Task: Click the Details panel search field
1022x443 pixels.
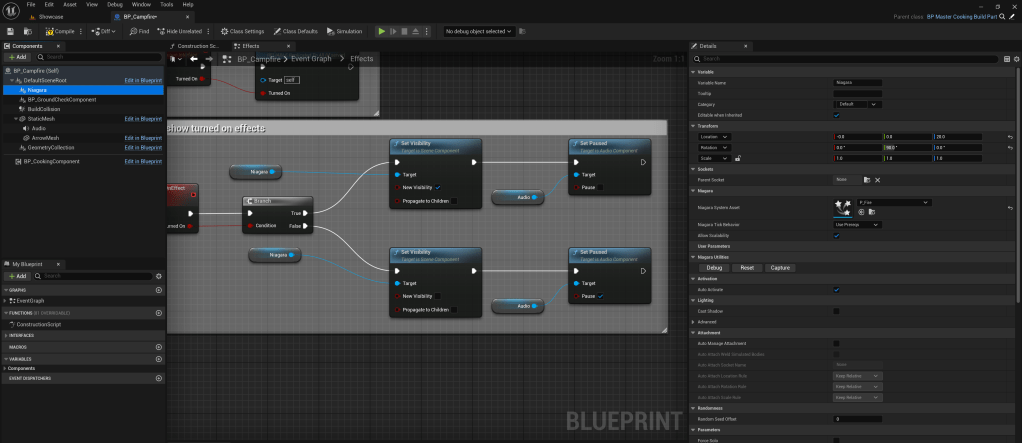Action: point(850,59)
